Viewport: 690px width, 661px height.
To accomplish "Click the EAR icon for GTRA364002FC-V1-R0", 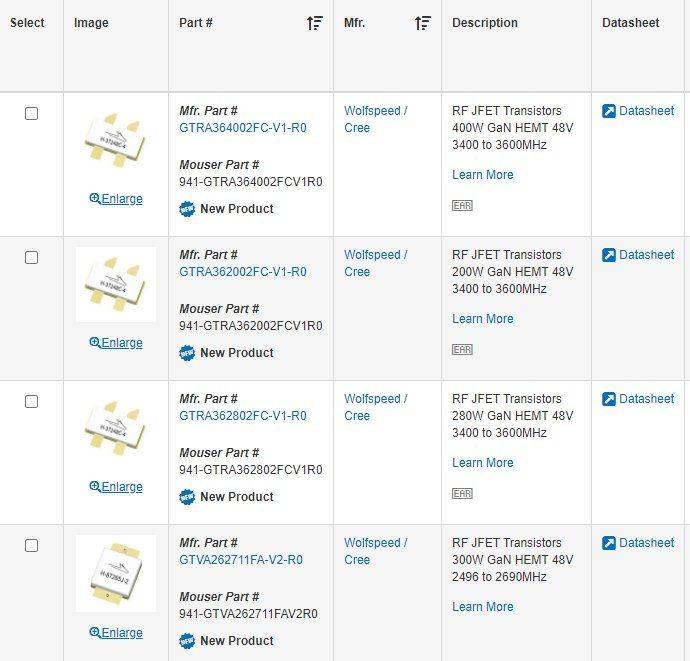I will point(462,205).
